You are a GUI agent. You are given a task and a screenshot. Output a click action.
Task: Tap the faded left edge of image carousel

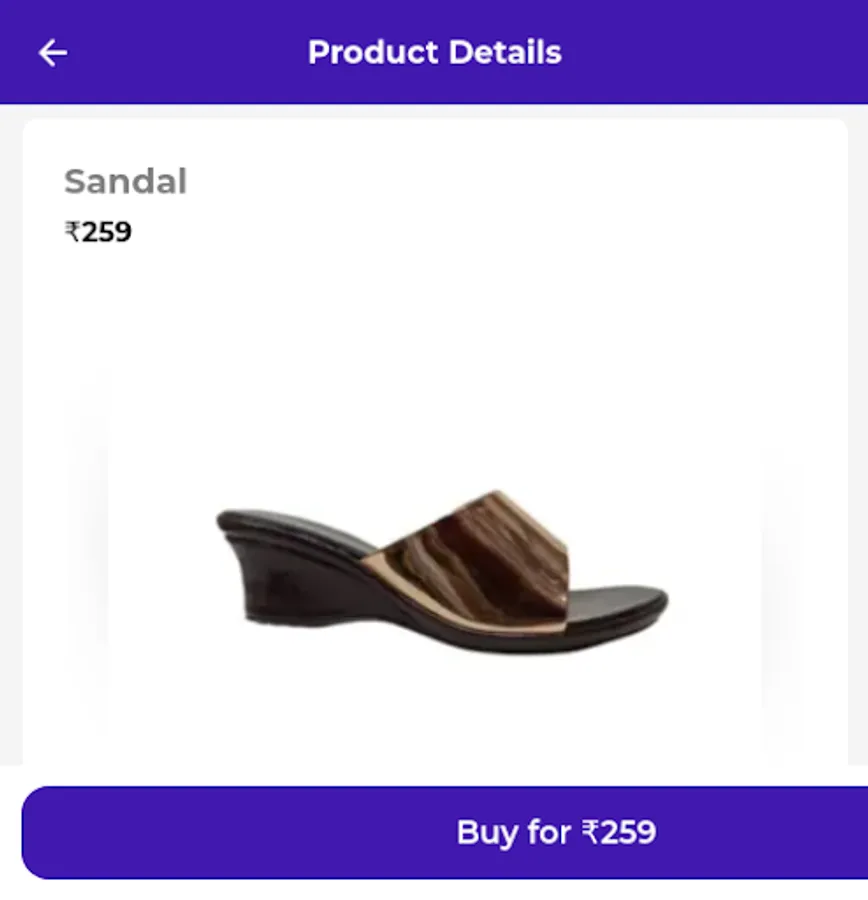pos(86,560)
